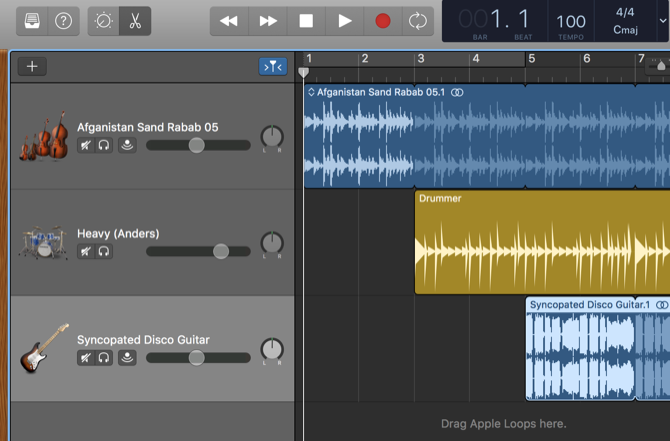This screenshot has height=441, width=670.
Task: Click bar 5 on the timeline ruler
Action: 532,59
